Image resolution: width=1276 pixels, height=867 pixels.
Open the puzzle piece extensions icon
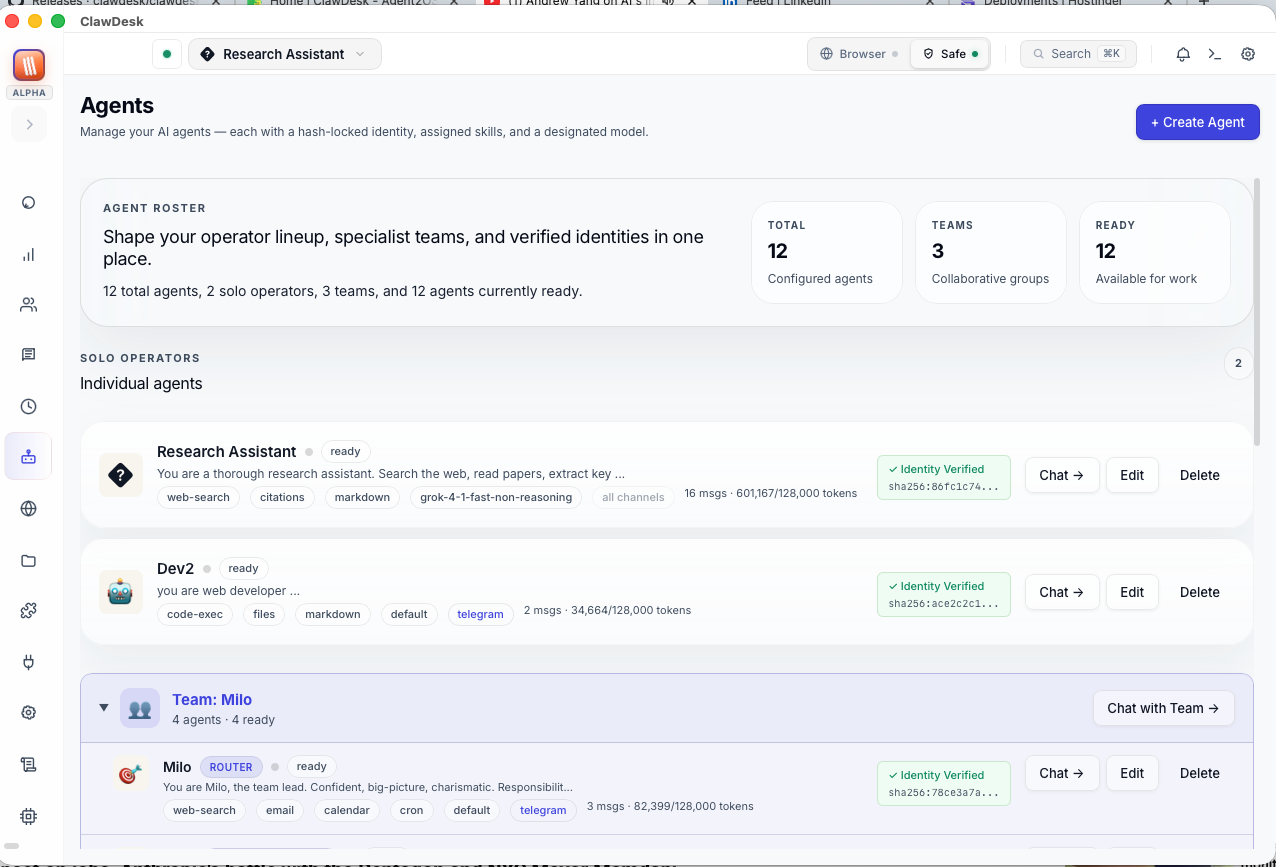pos(28,610)
